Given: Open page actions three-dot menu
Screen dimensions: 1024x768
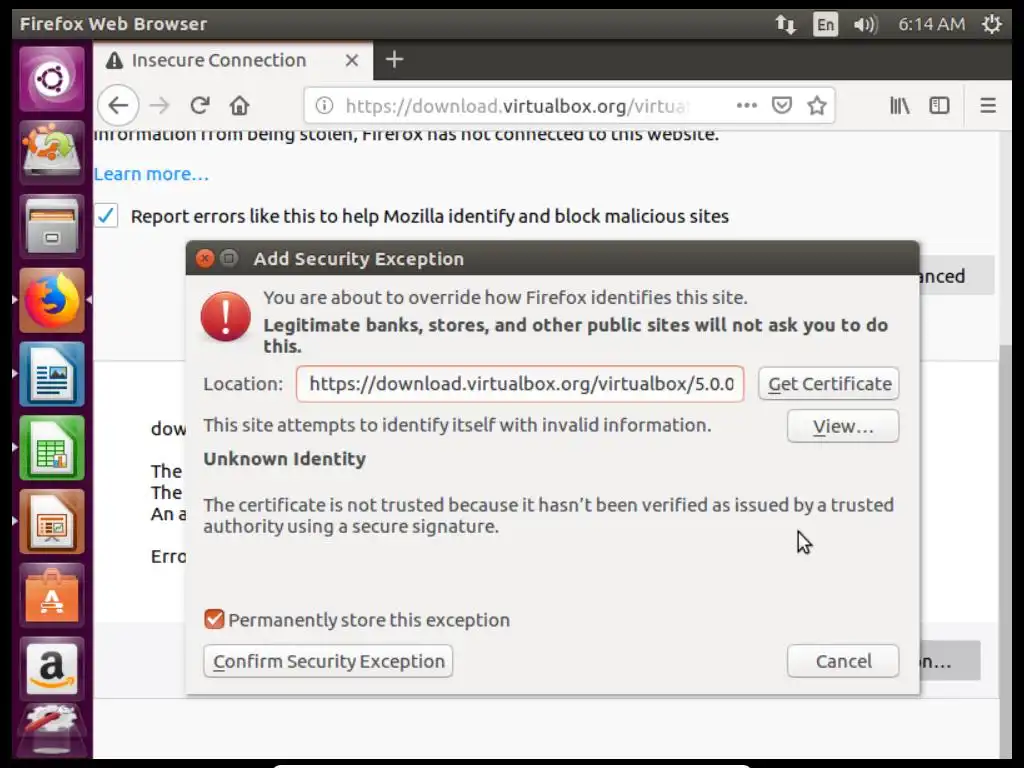Looking at the screenshot, I should (x=746, y=105).
